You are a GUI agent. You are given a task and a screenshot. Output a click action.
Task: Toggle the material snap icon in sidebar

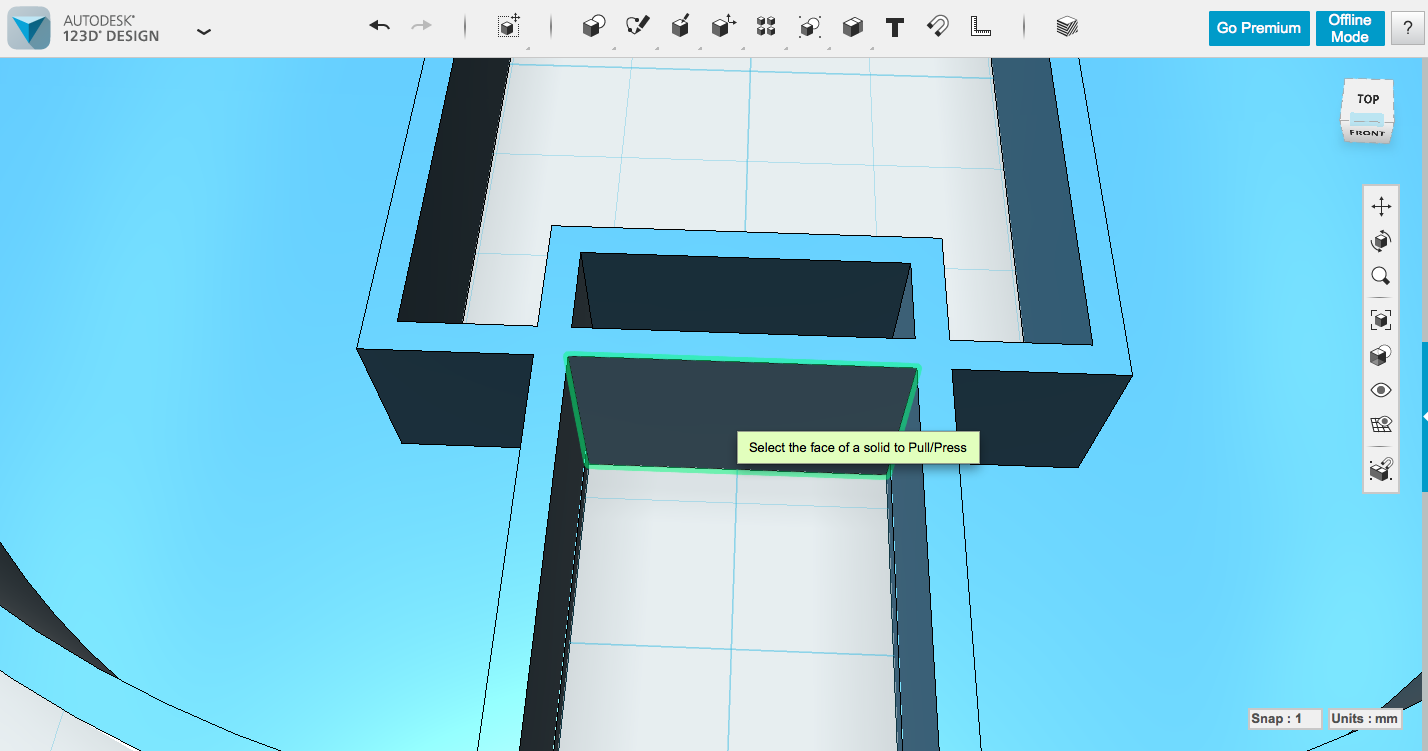(1381, 469)
